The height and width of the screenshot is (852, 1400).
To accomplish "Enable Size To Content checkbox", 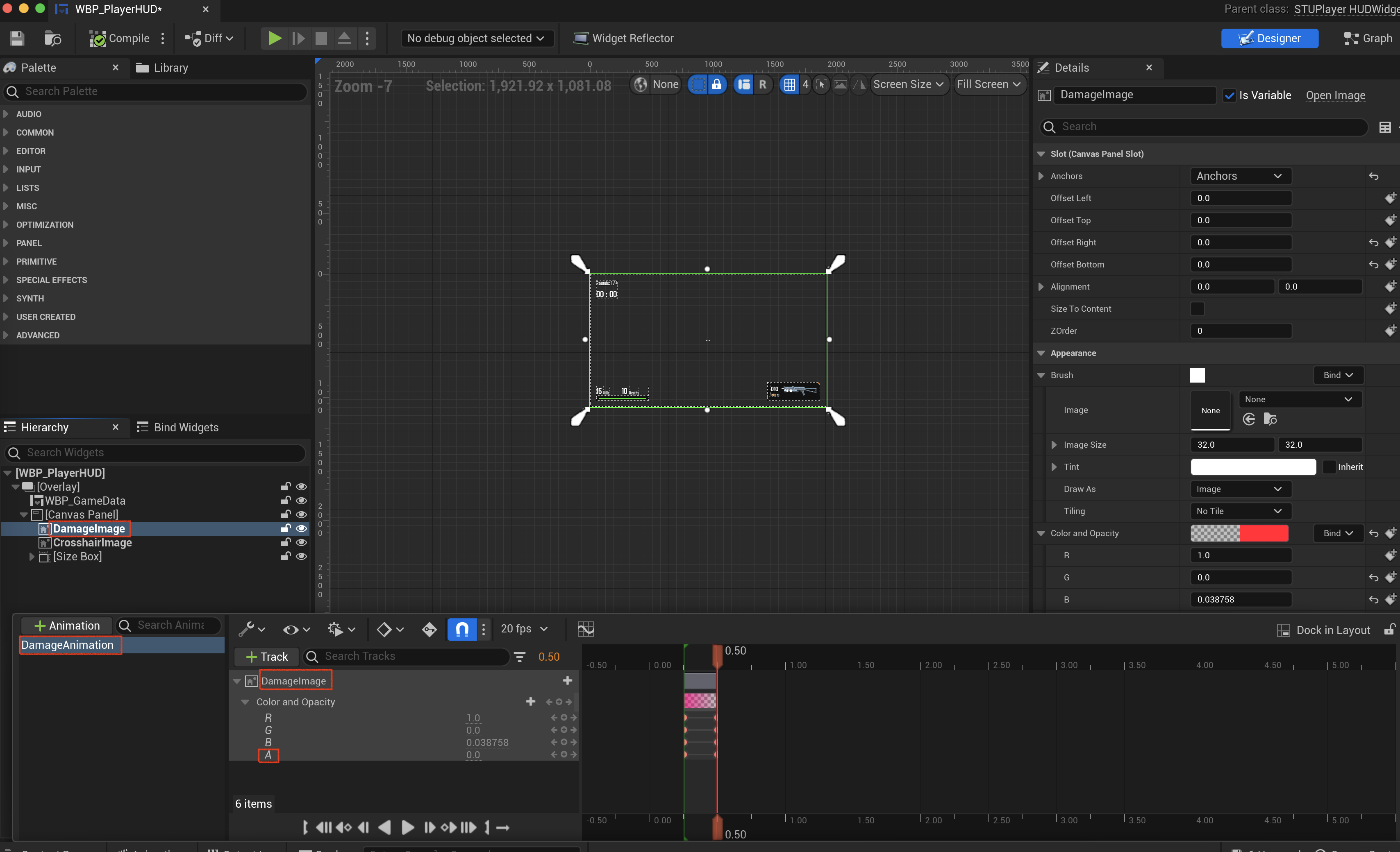I will coord(1197,308).
